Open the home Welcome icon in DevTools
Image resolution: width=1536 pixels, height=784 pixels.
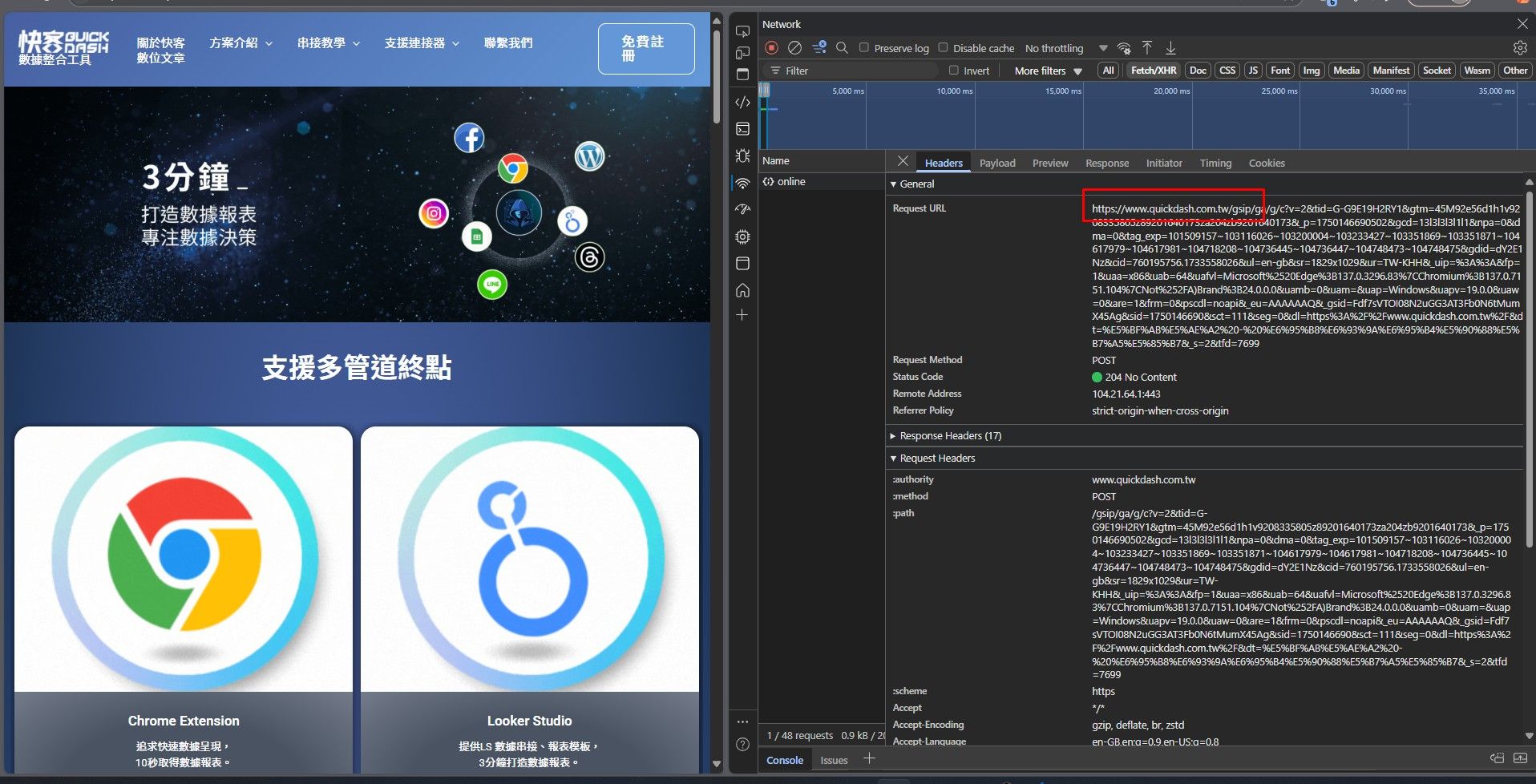pos(743,290)
